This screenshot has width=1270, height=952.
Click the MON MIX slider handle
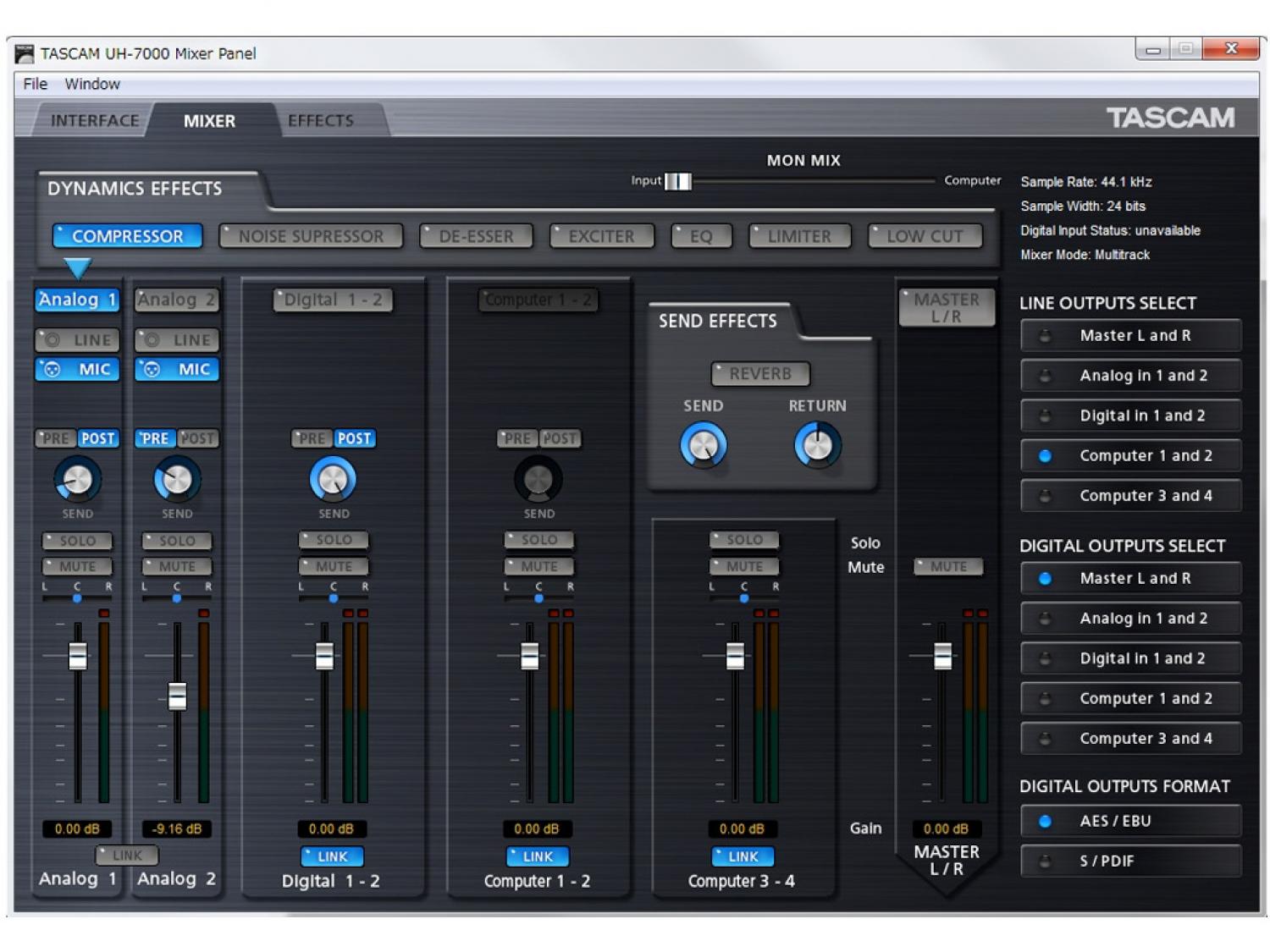678,181
